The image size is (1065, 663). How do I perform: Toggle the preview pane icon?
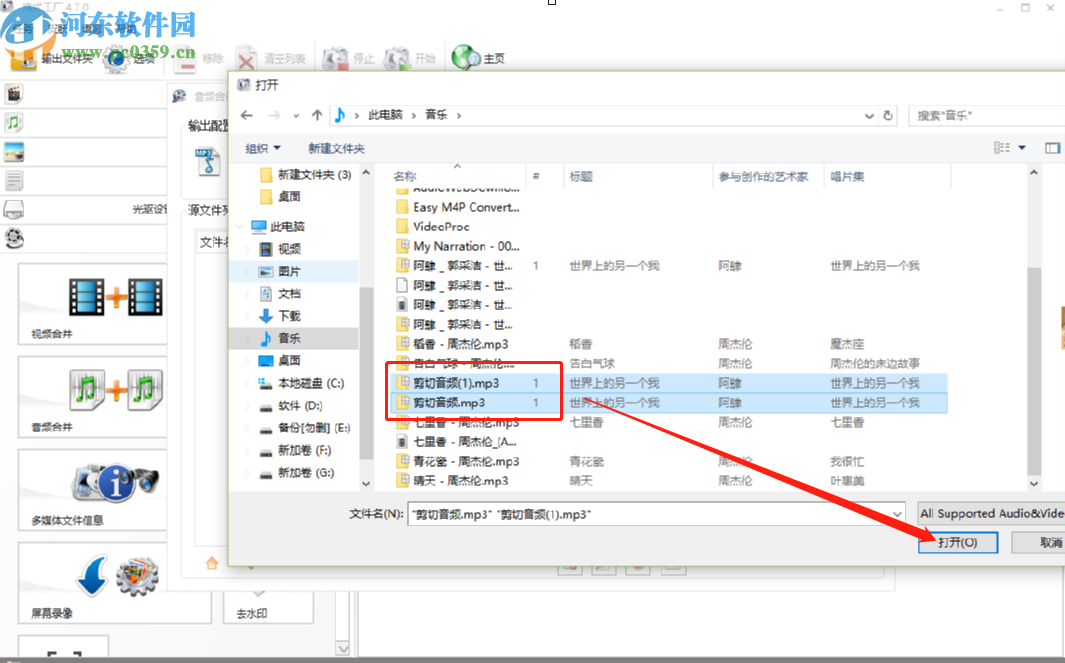click(x=1052, y=147)
